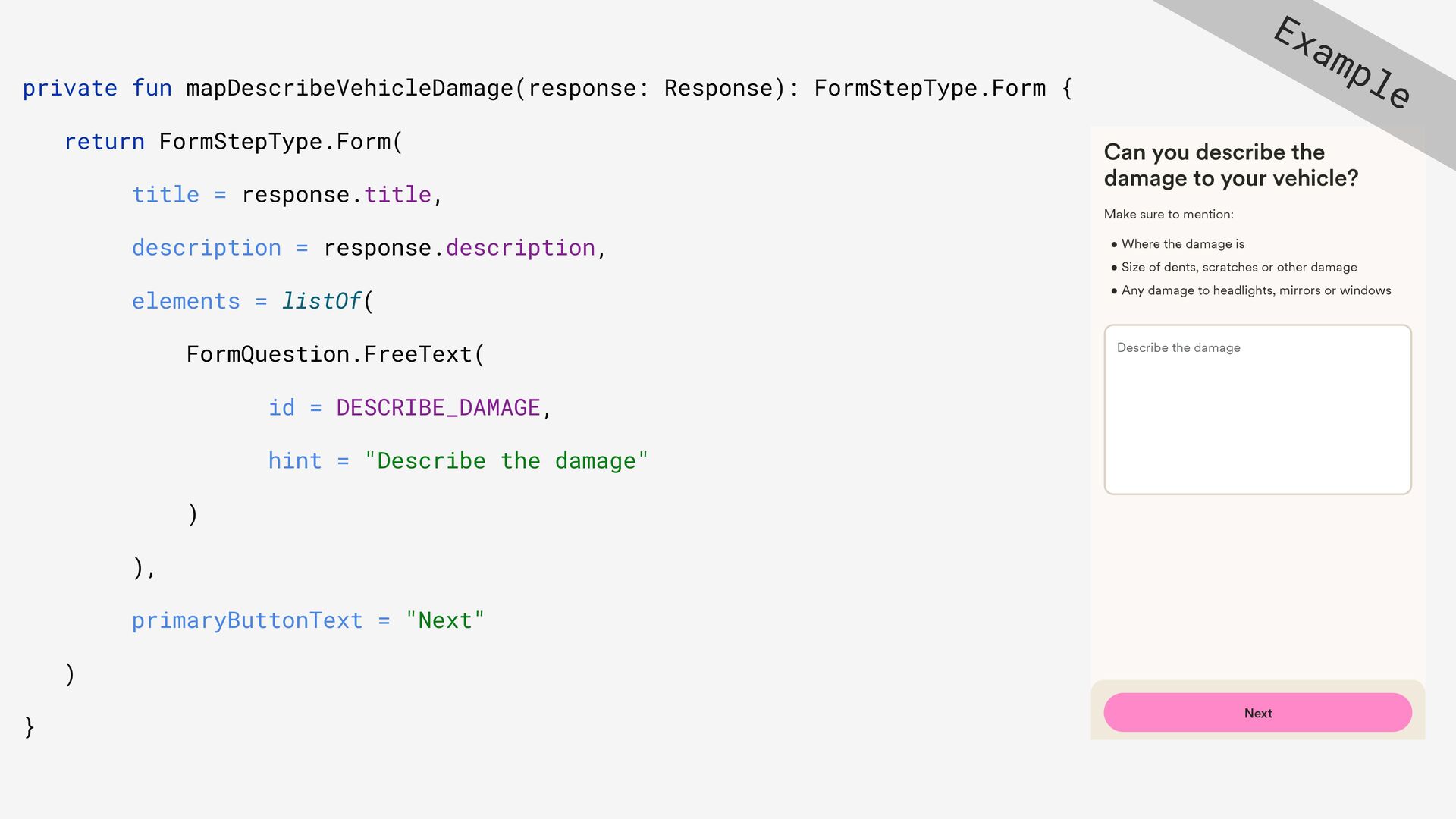
Task: Click the 'private' keyword in code
Action: 70,89
